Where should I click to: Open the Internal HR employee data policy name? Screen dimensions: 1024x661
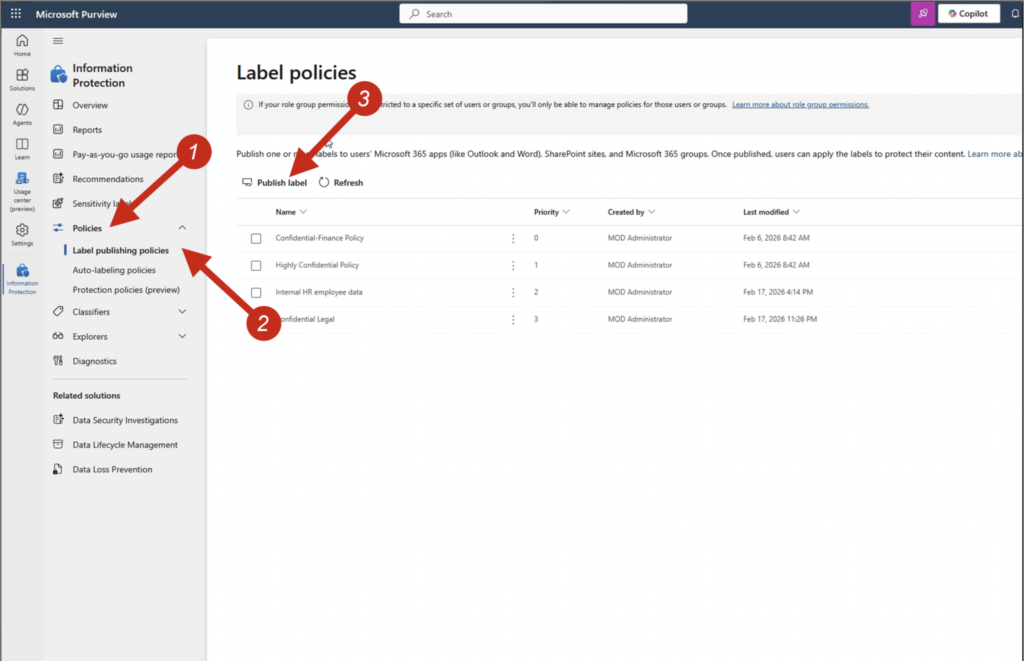point(319,292)
